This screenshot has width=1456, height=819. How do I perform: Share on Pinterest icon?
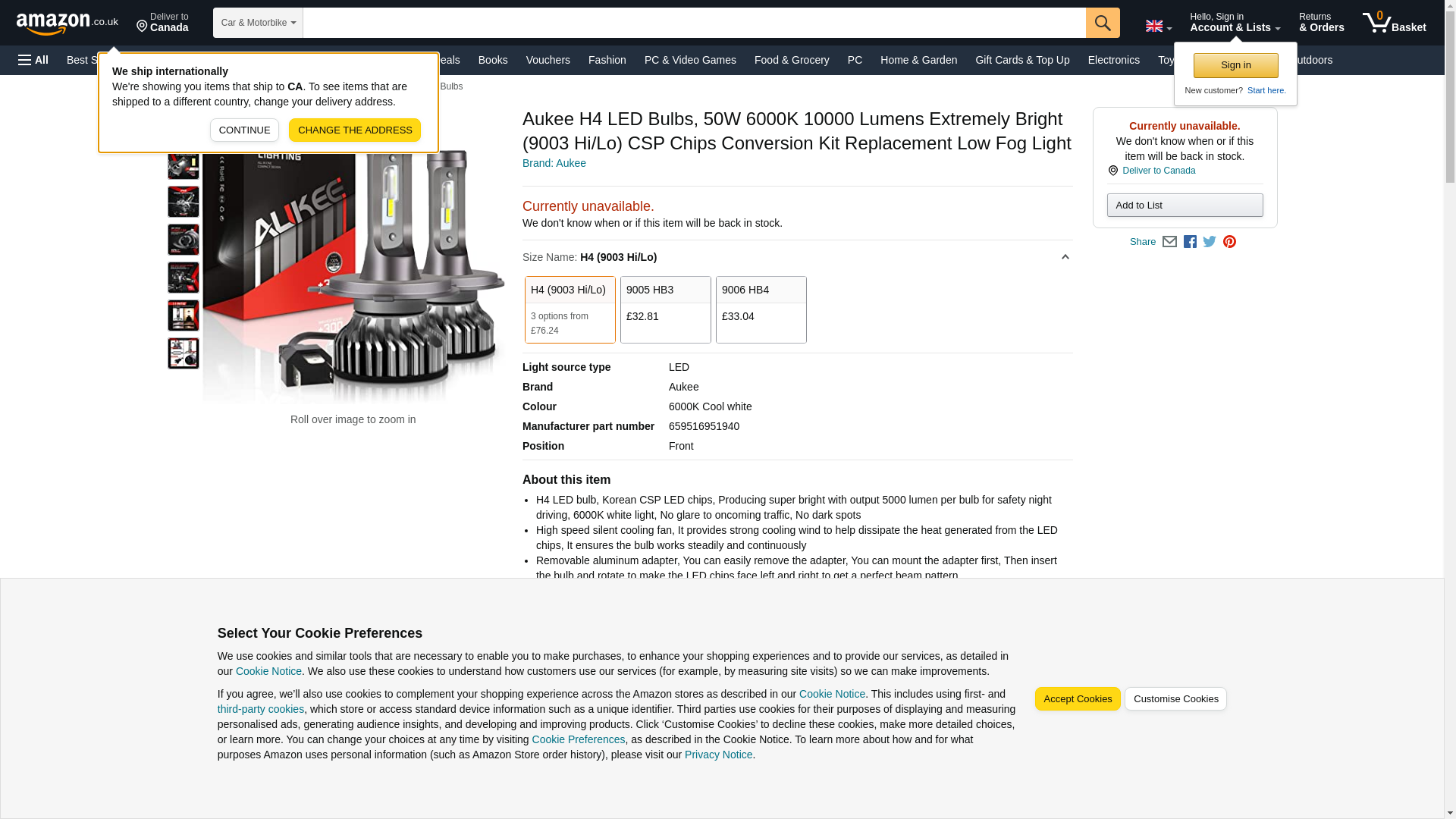[x=1229, y=242]
